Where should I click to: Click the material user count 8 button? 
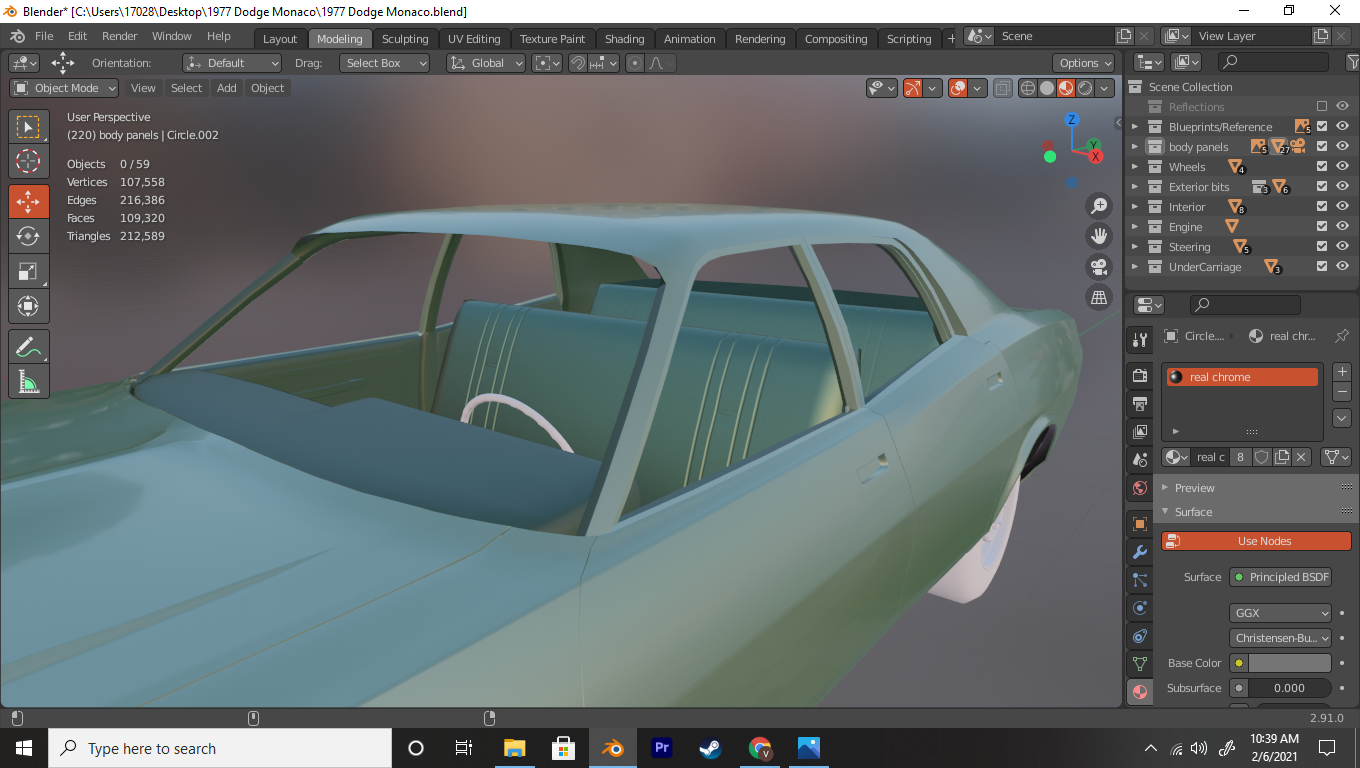(1240, 457)
